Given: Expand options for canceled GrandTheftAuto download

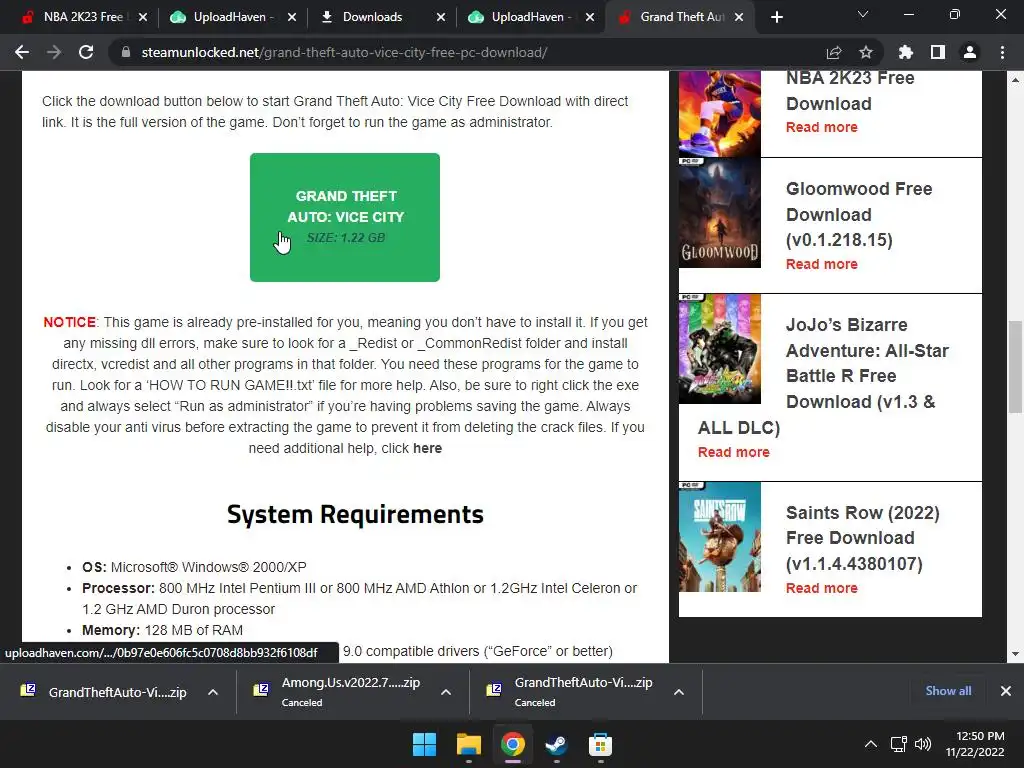Looking at the screenshot, I should [x=679, y=692].
